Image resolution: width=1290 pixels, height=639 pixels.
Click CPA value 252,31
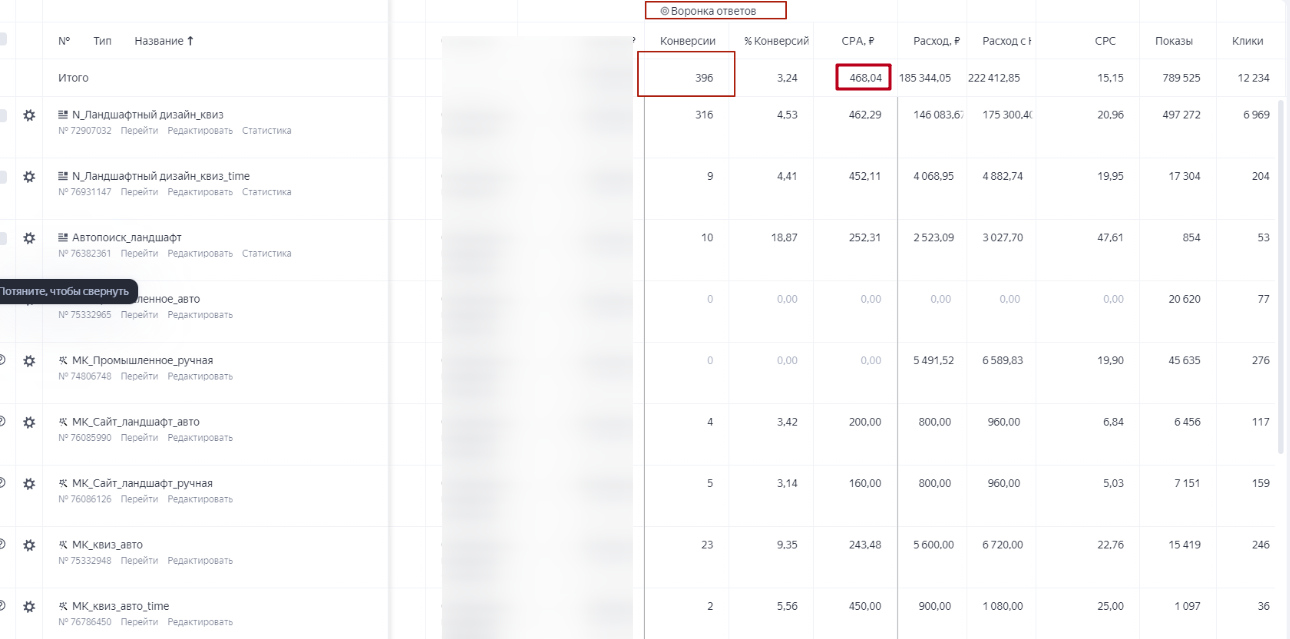pyautogui.click(x=863, y=237)
